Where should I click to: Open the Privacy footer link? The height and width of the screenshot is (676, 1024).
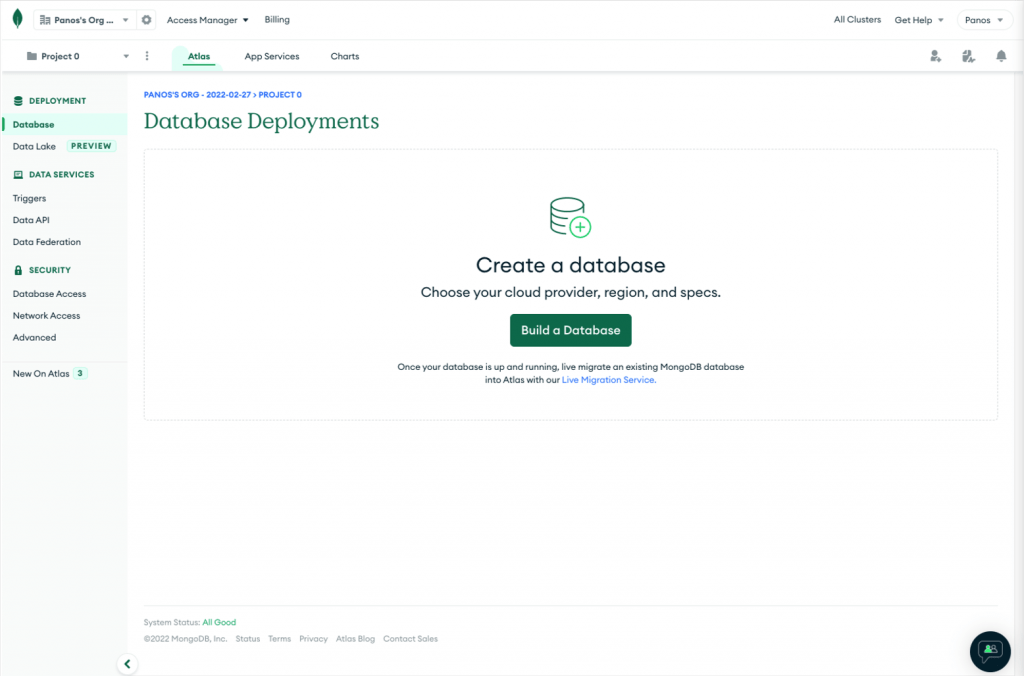pos(313,639)
